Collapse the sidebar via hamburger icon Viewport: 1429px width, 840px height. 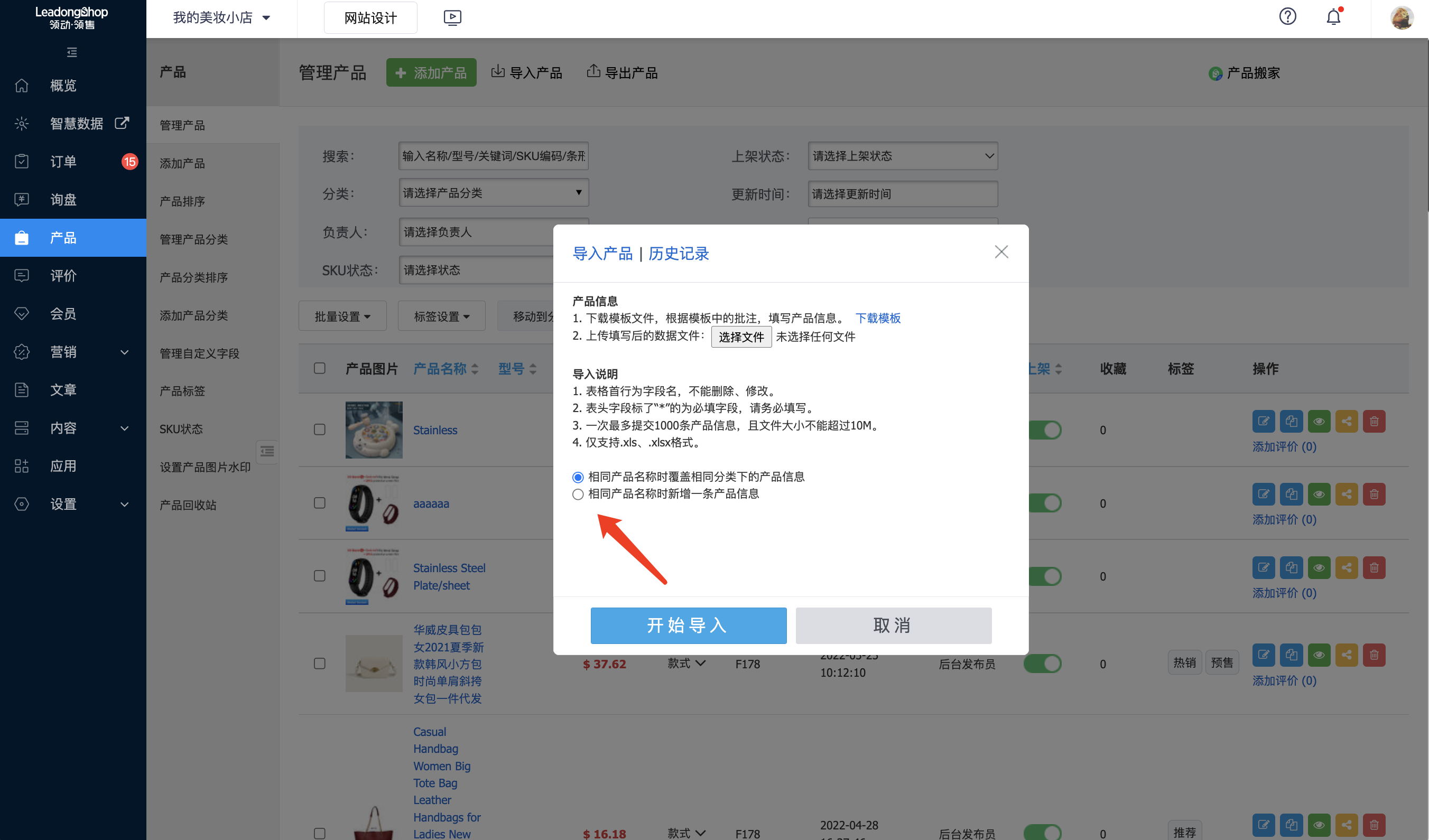(71, 52)
